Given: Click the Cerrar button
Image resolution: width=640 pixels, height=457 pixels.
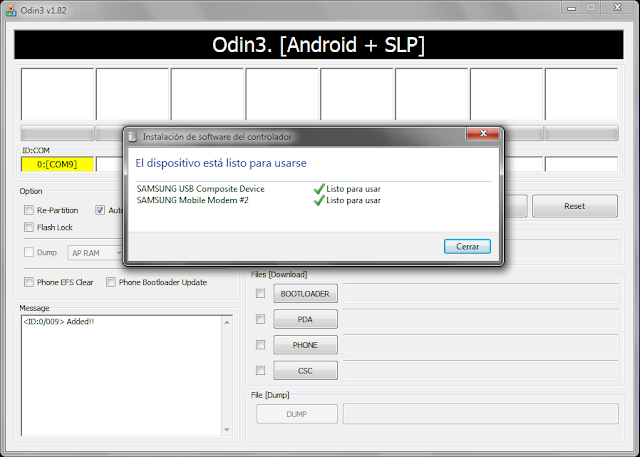Looking at the screenshot, I should (x=467, y=246).
